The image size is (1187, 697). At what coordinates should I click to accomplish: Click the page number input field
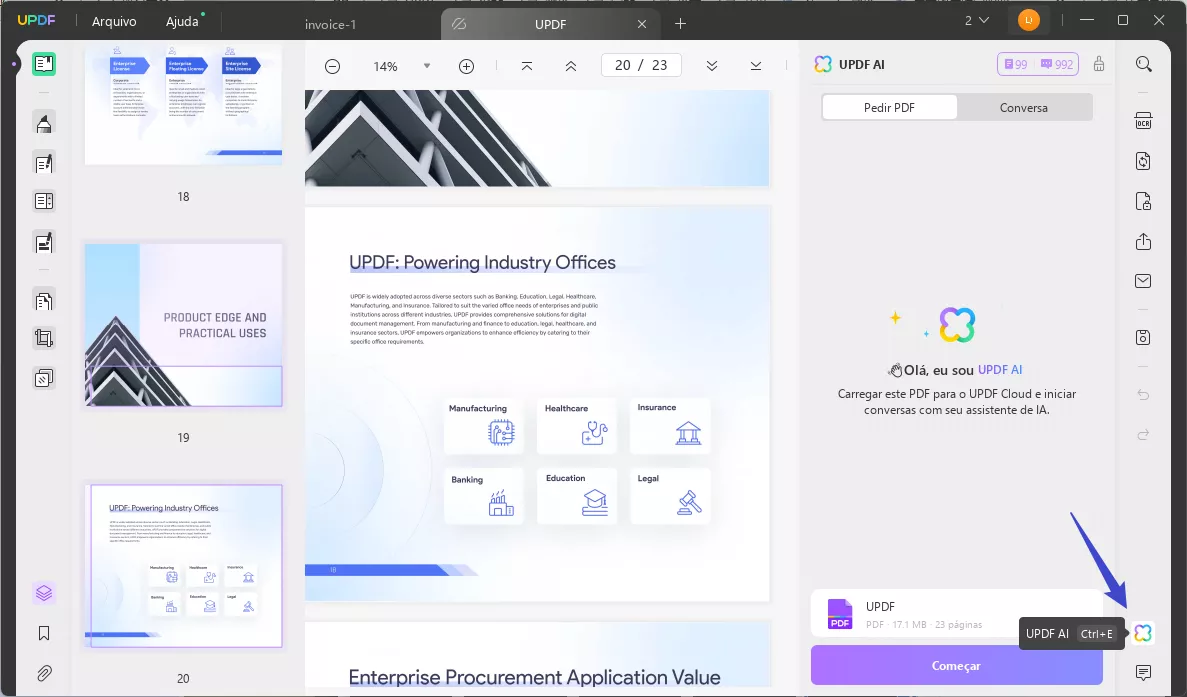[x=641, y=65]
